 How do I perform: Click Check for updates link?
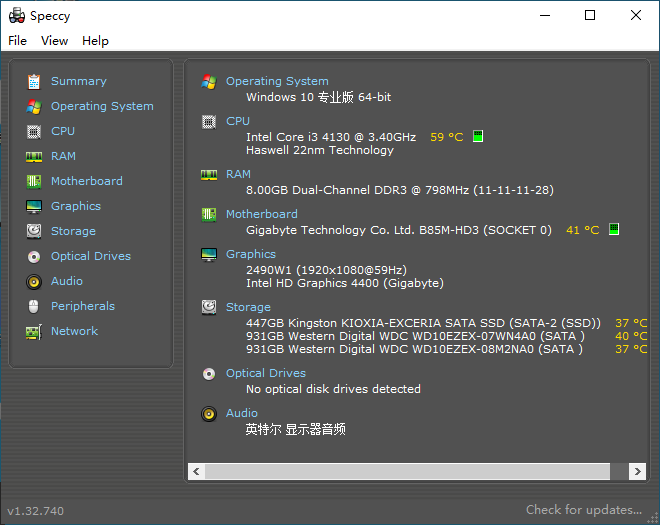584,510
